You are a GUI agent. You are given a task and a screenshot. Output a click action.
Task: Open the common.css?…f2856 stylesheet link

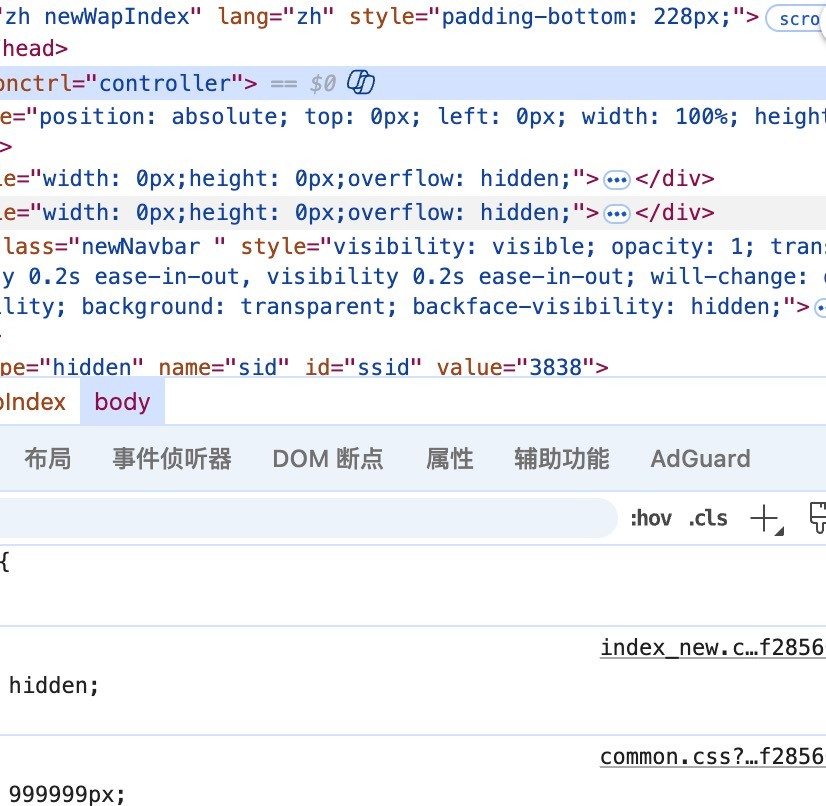[x=712, y=757]
